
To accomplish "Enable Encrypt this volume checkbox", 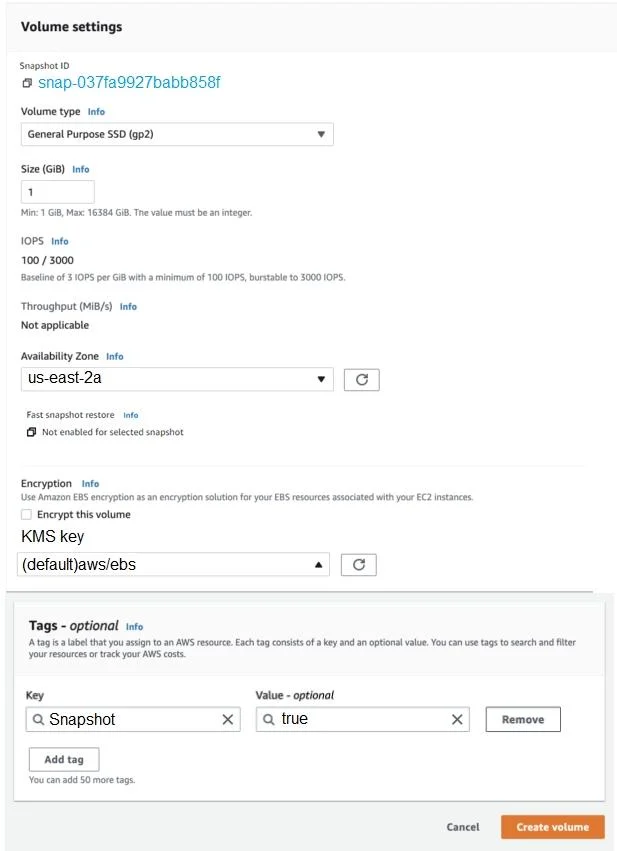I will (26, 515).
